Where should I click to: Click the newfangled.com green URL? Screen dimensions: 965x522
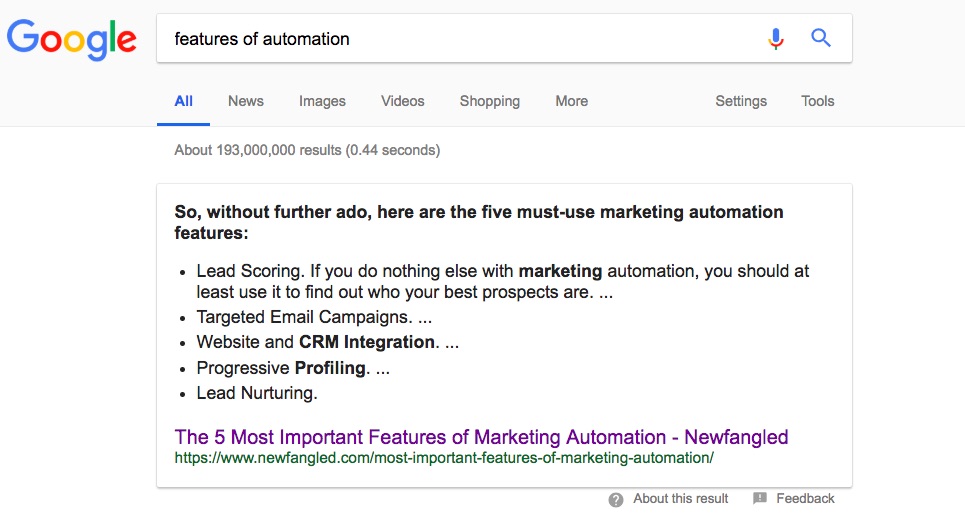(444, 458)
